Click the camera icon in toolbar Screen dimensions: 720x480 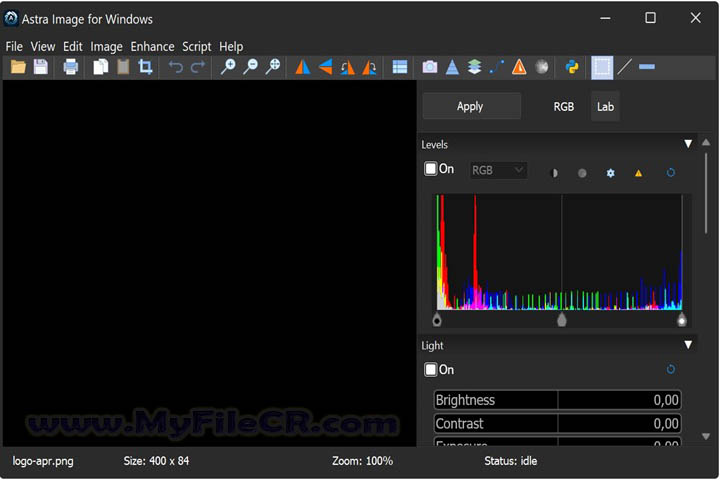pyautogui.click(x=430, y=67)
